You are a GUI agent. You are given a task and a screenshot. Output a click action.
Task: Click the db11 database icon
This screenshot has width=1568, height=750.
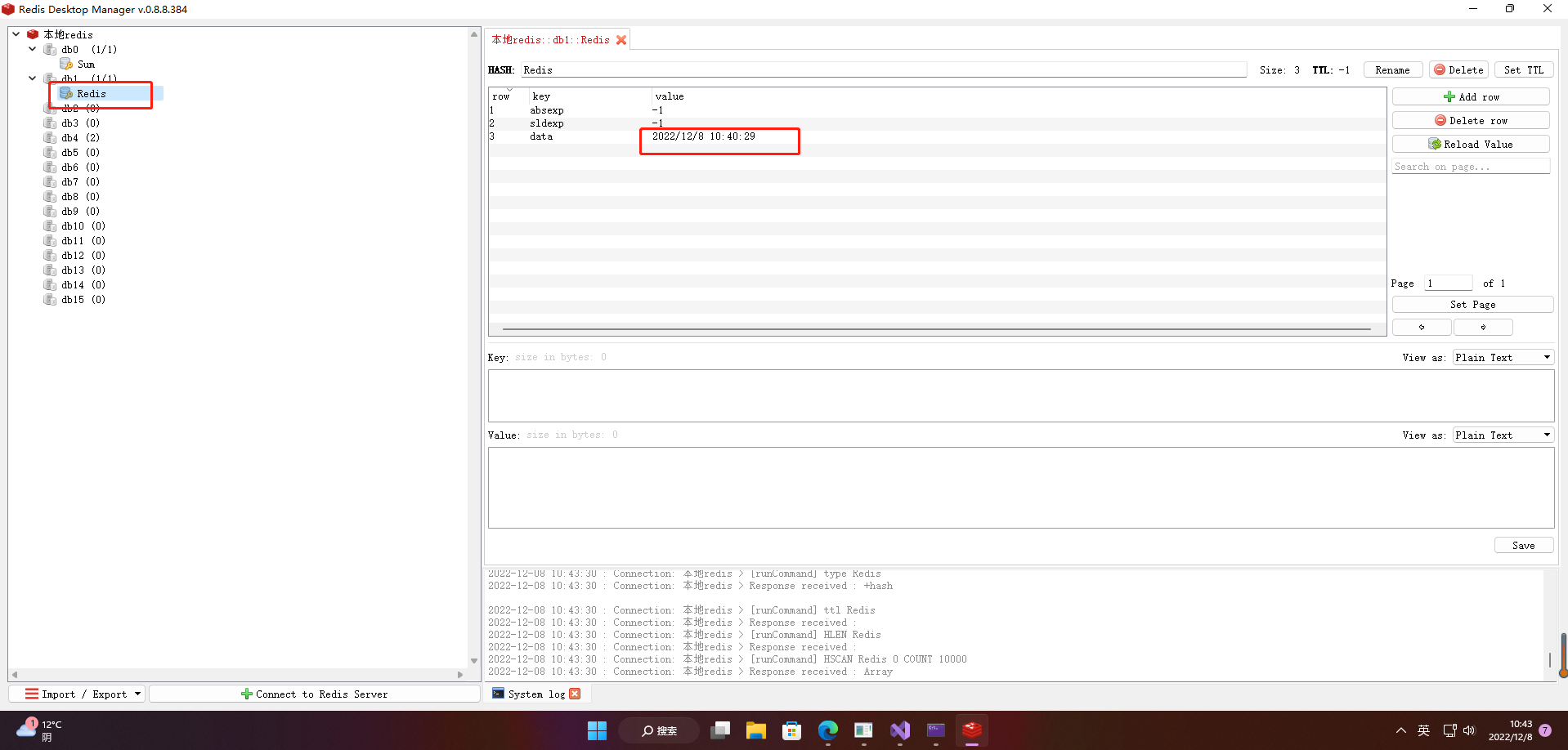tap(51, 240)
